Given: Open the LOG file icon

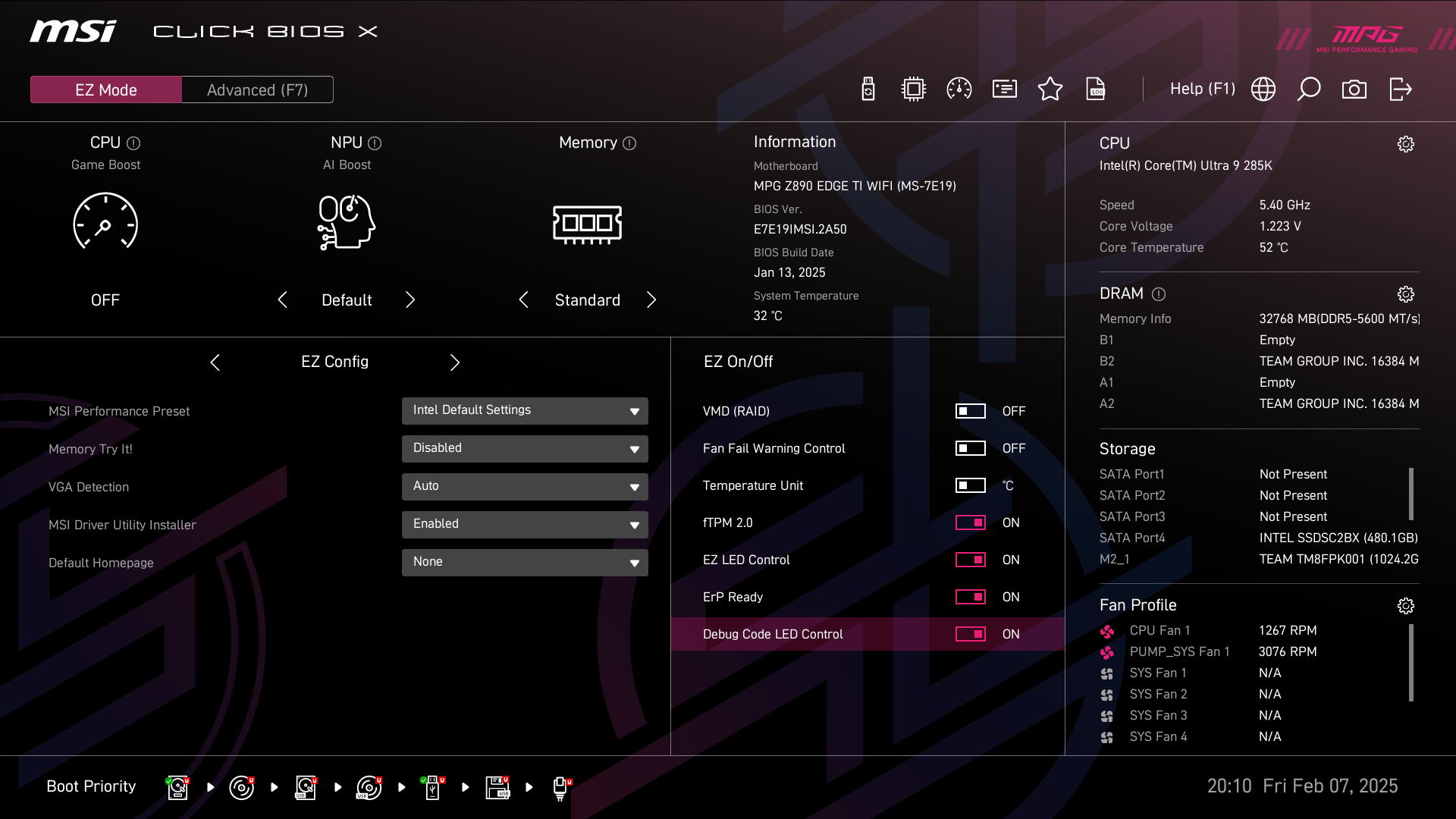Looking at the screenshot, I should [x=1096, y=89].
